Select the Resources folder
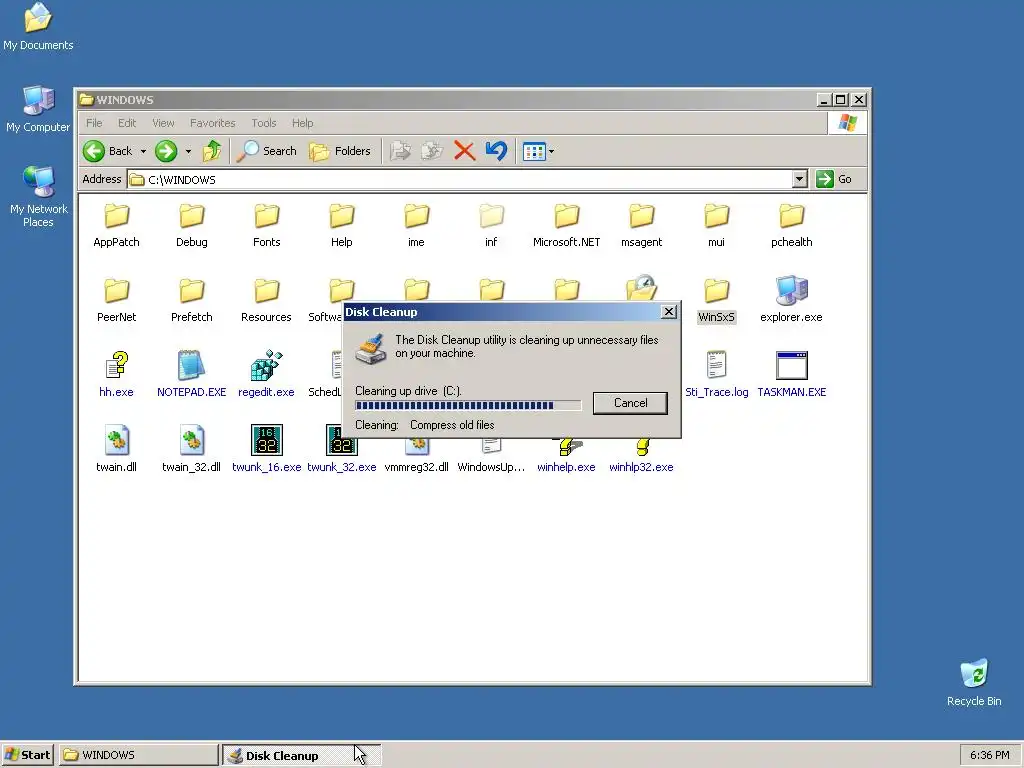 tap(266, 301)
